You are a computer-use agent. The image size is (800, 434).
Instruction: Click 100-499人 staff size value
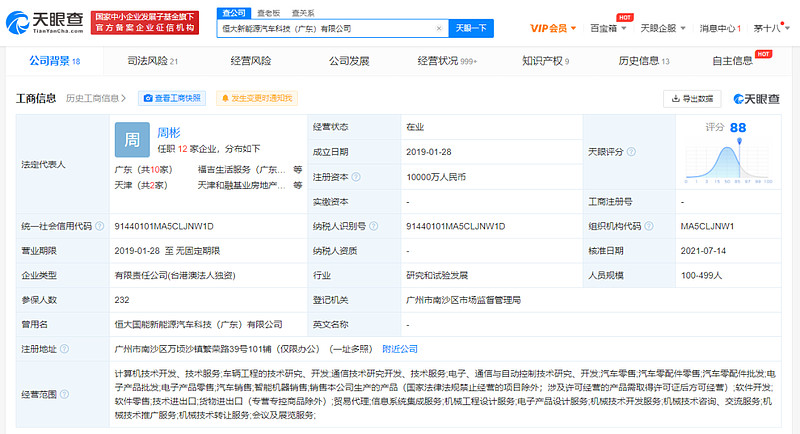pyautogui.click(x=701, y=275)
